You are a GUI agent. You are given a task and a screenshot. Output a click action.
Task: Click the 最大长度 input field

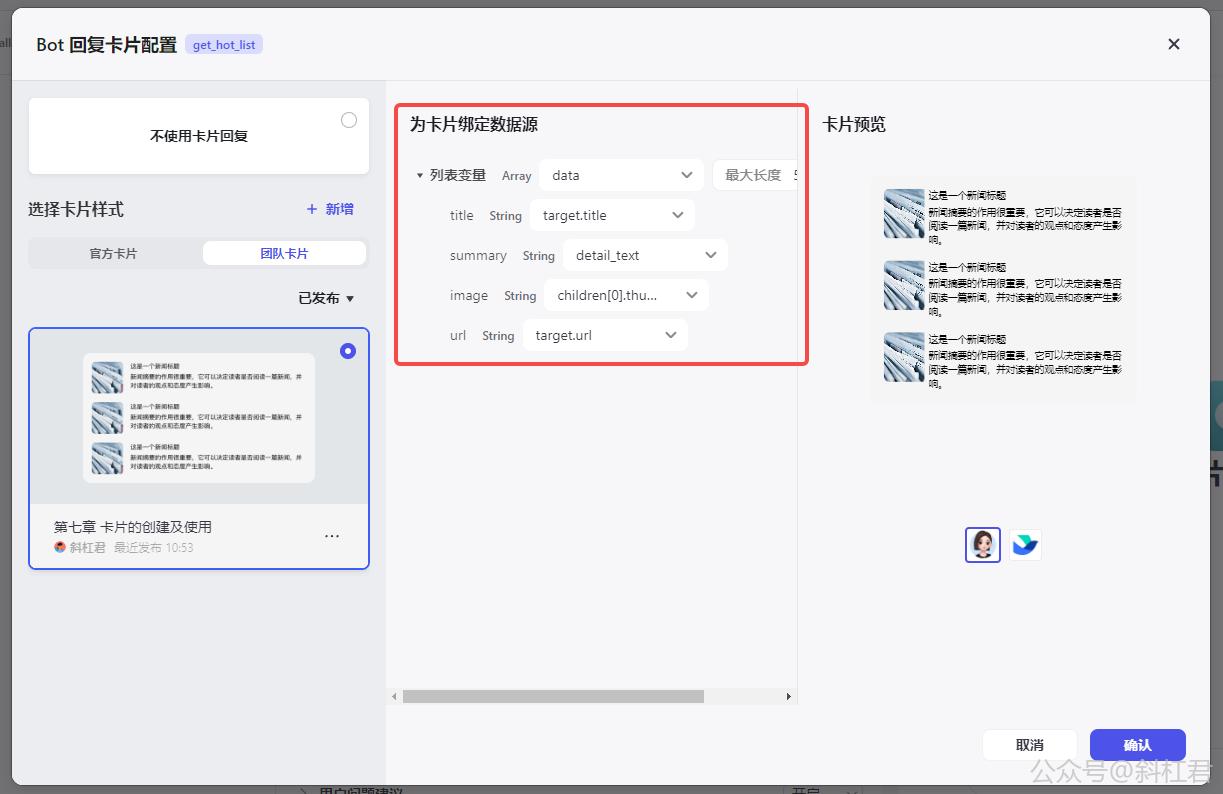coord(756,175)
